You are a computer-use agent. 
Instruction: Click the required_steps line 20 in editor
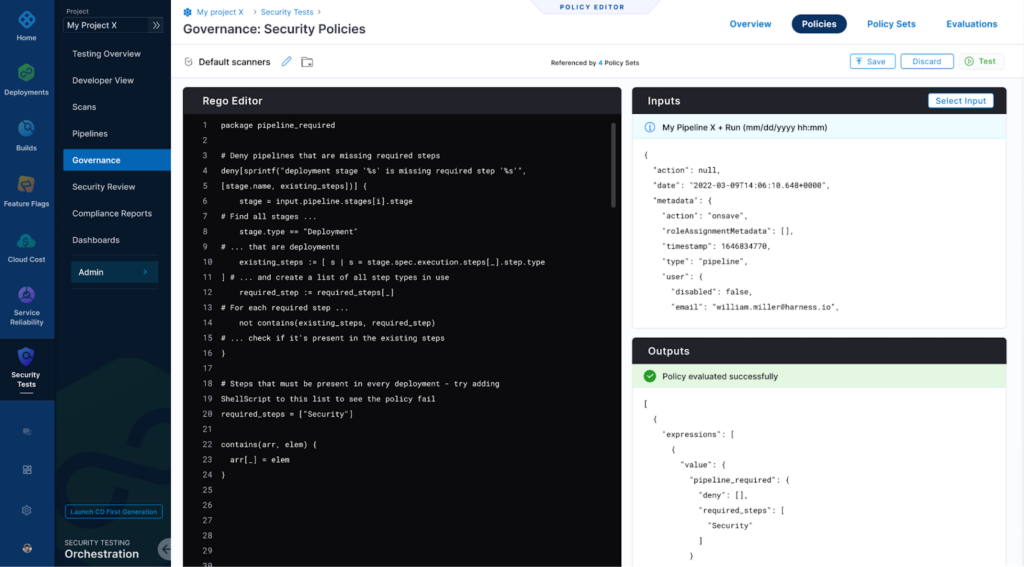click(287, 414)
